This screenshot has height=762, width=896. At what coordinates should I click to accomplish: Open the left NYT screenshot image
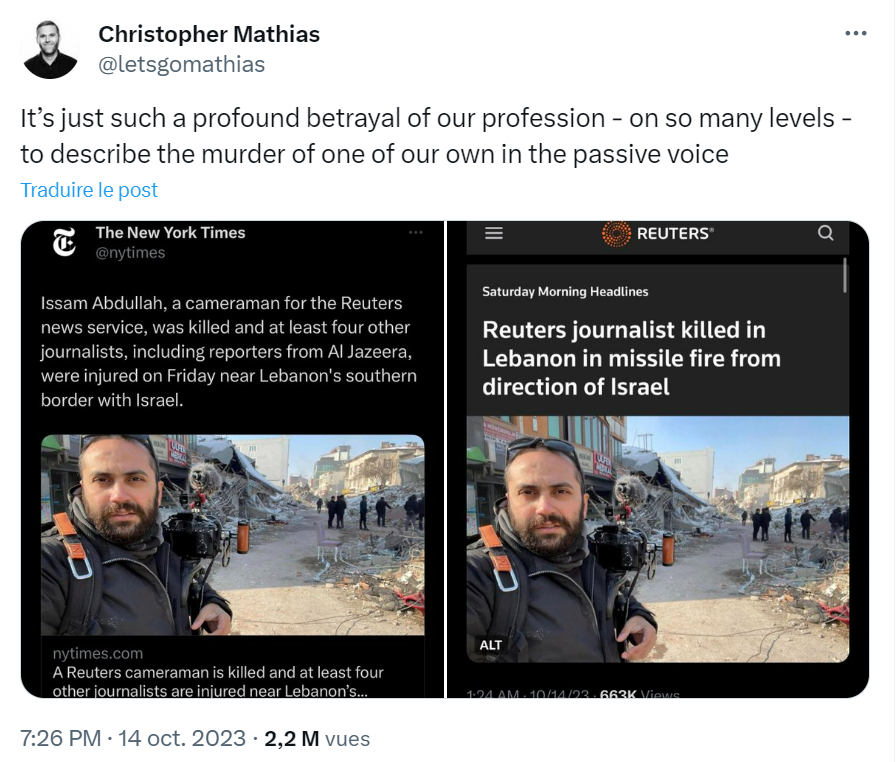click(x=232, y=460)
